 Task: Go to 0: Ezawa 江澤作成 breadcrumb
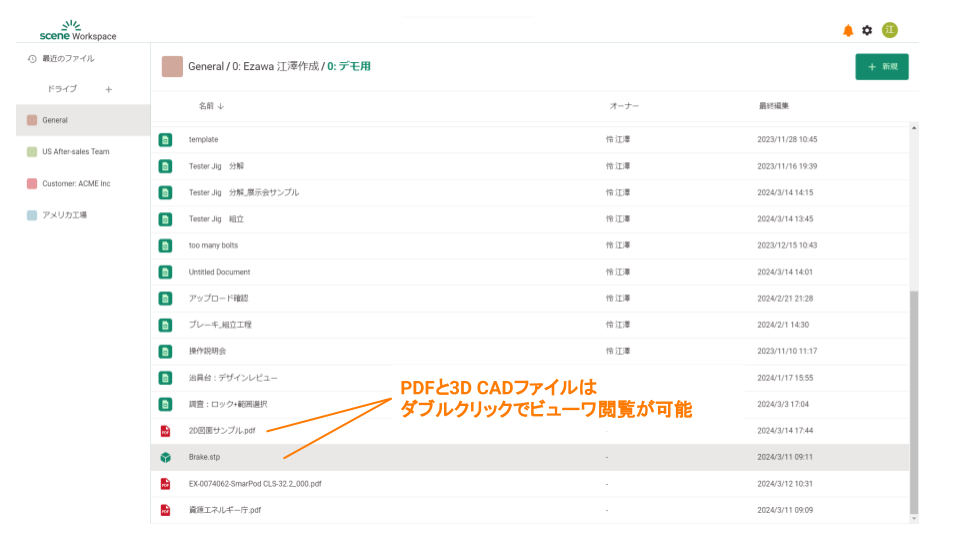[x=276, y=66]
